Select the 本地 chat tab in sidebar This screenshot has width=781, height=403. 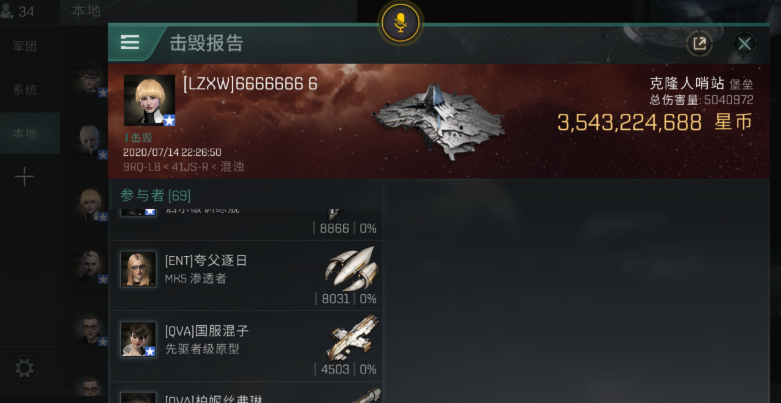tap(25, 134)
